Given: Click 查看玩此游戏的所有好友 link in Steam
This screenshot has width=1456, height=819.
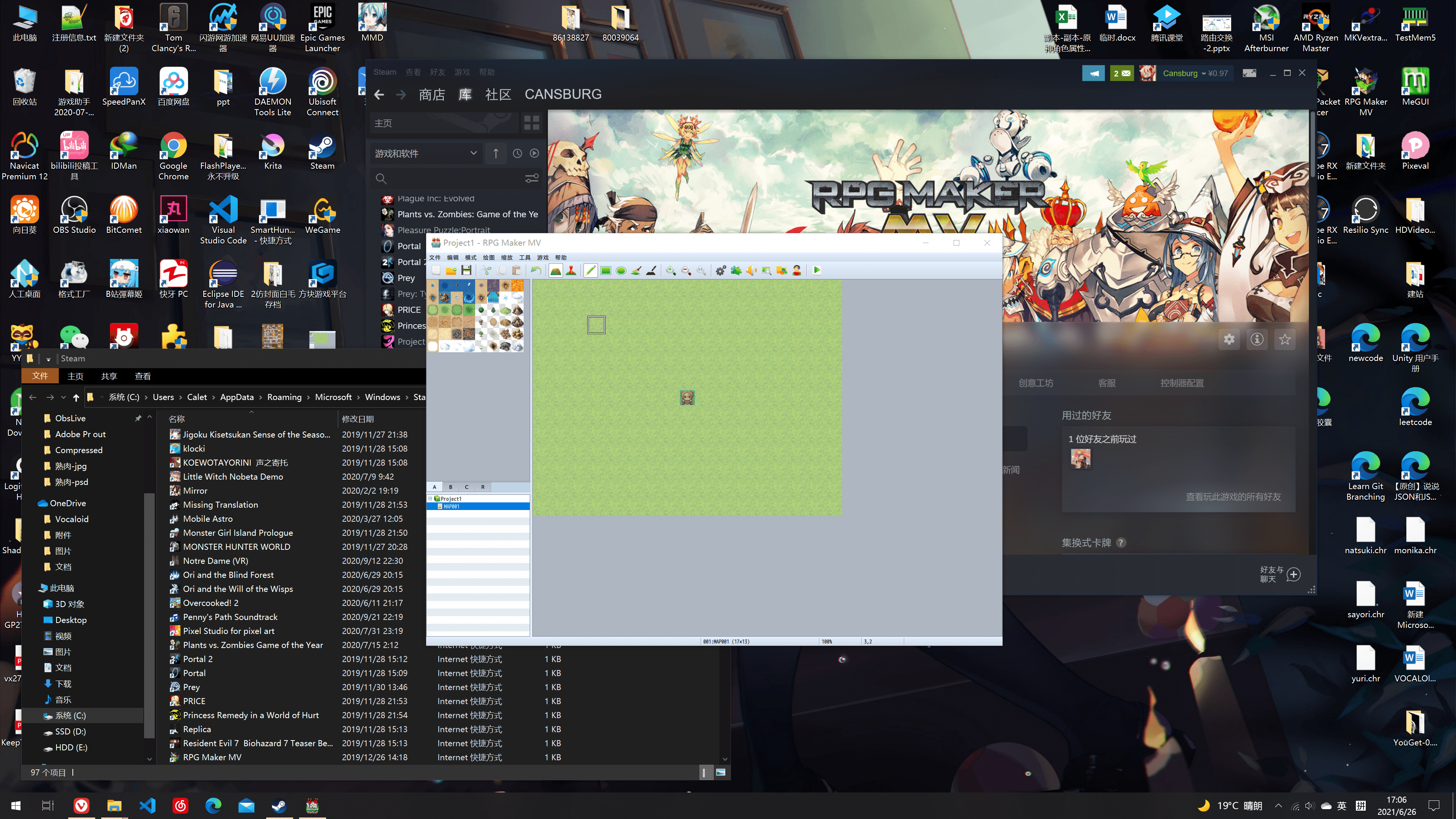Looking at the screenshot, I should pyautogui.click(x=1233, y=497).
